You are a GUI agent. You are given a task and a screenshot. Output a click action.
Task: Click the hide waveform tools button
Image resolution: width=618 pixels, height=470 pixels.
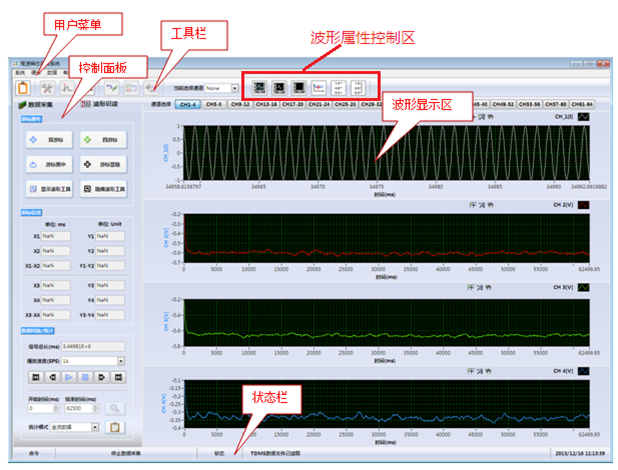pyautogui.click(x=103, y=189)
